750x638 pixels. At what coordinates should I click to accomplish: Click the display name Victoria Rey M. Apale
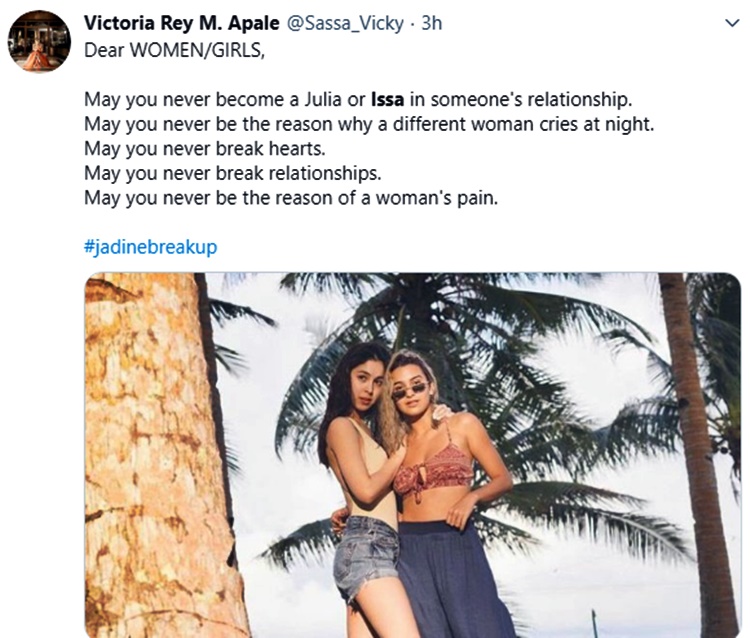tap(169, 23)
